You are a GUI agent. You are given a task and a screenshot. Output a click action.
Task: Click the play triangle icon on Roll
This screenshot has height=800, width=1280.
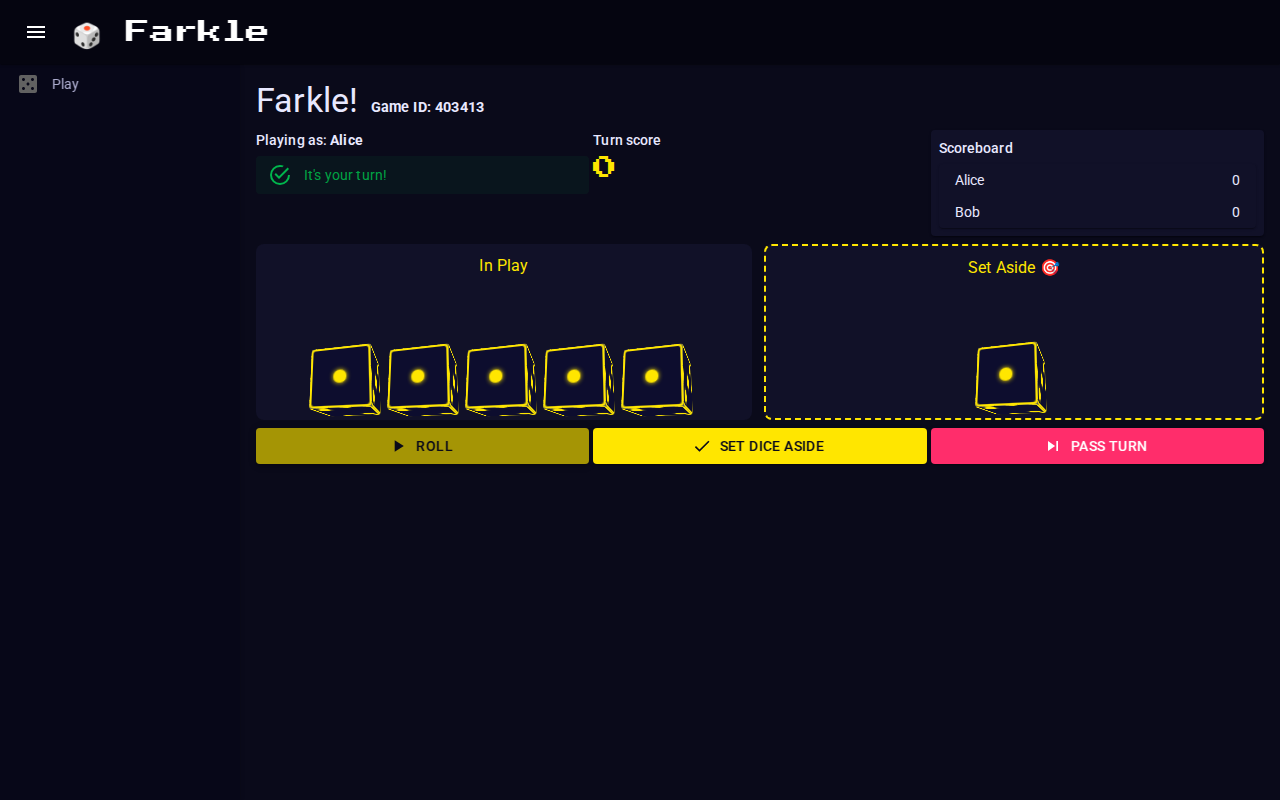pyautogui.click(x=399, y=446)
